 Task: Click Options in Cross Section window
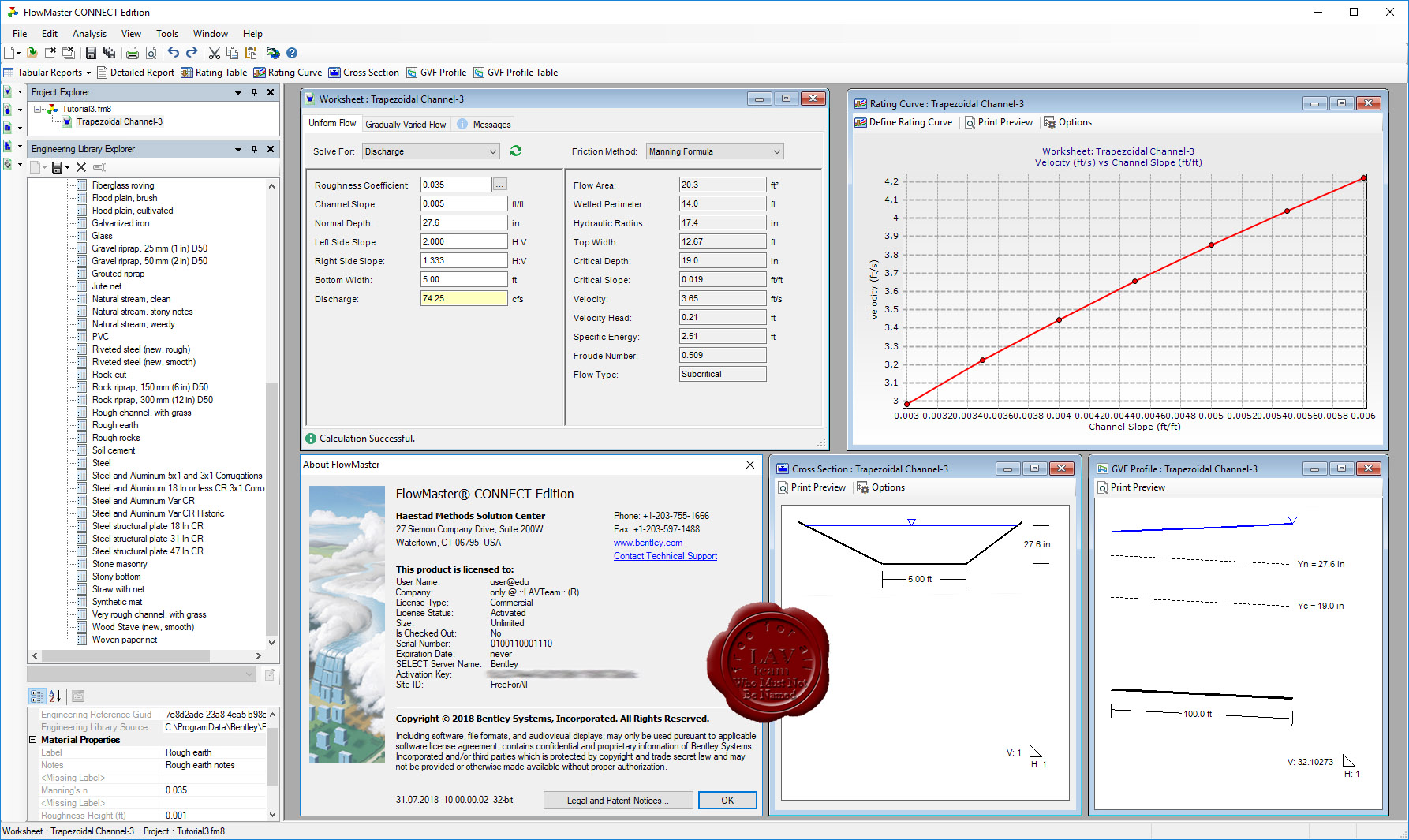click(x=880, y=487)
